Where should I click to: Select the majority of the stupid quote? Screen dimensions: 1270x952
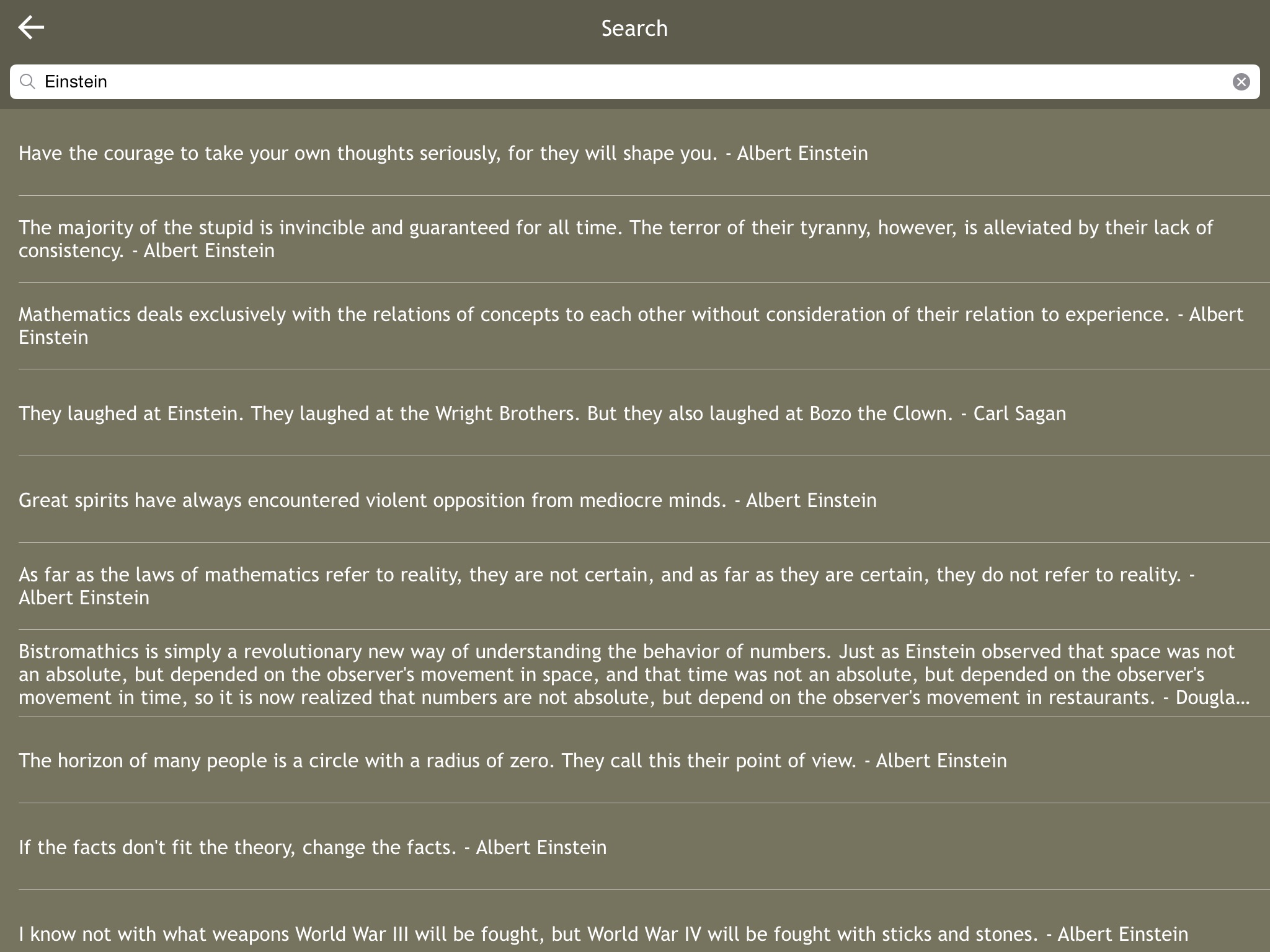(615, 239)
